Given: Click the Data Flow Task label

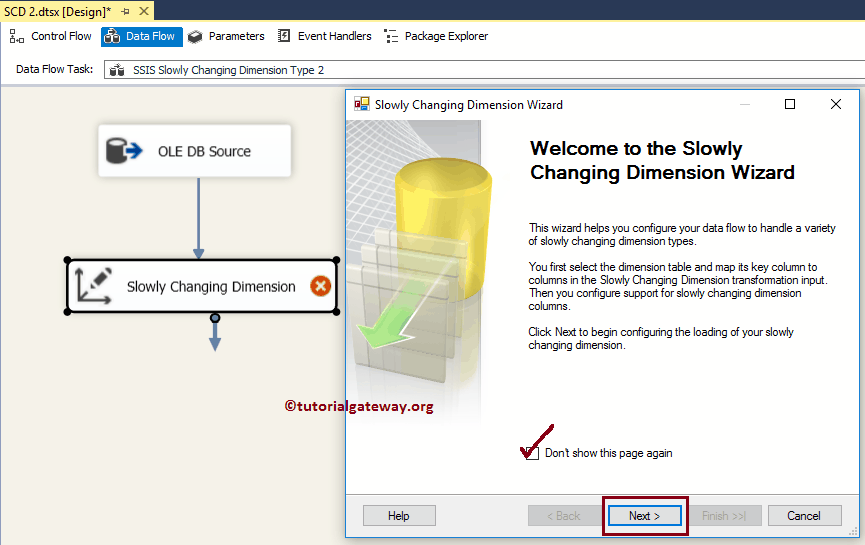Looking at the screenshot, I should click(x=55, y=70).
